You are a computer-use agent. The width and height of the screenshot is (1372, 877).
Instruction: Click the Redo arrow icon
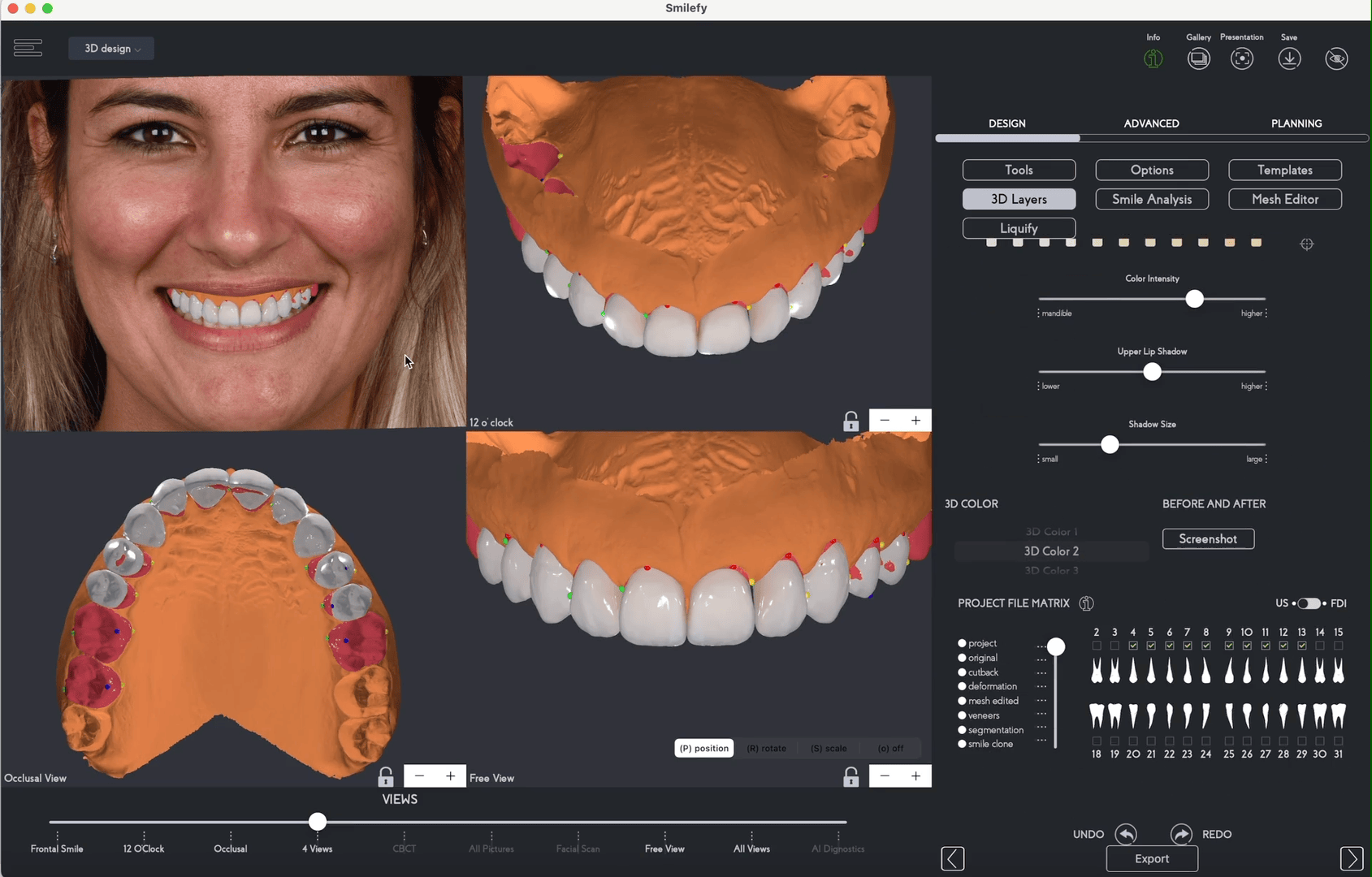pyautogui.click(x=1181, y=834)
